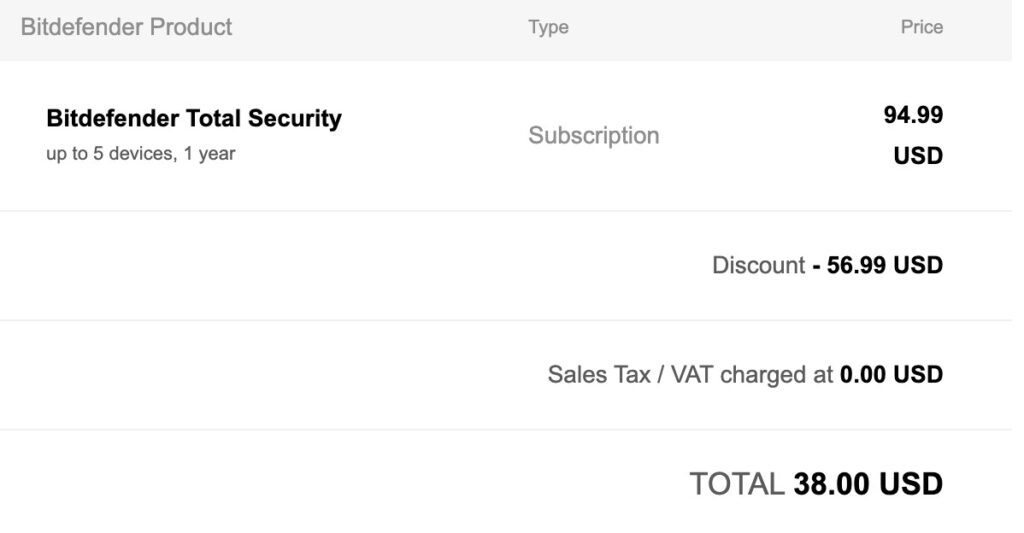Click the 38.00 USD total amount
Image resolution: width=1024 pixels, height=533 pixels.
click(x=867, y=484)
